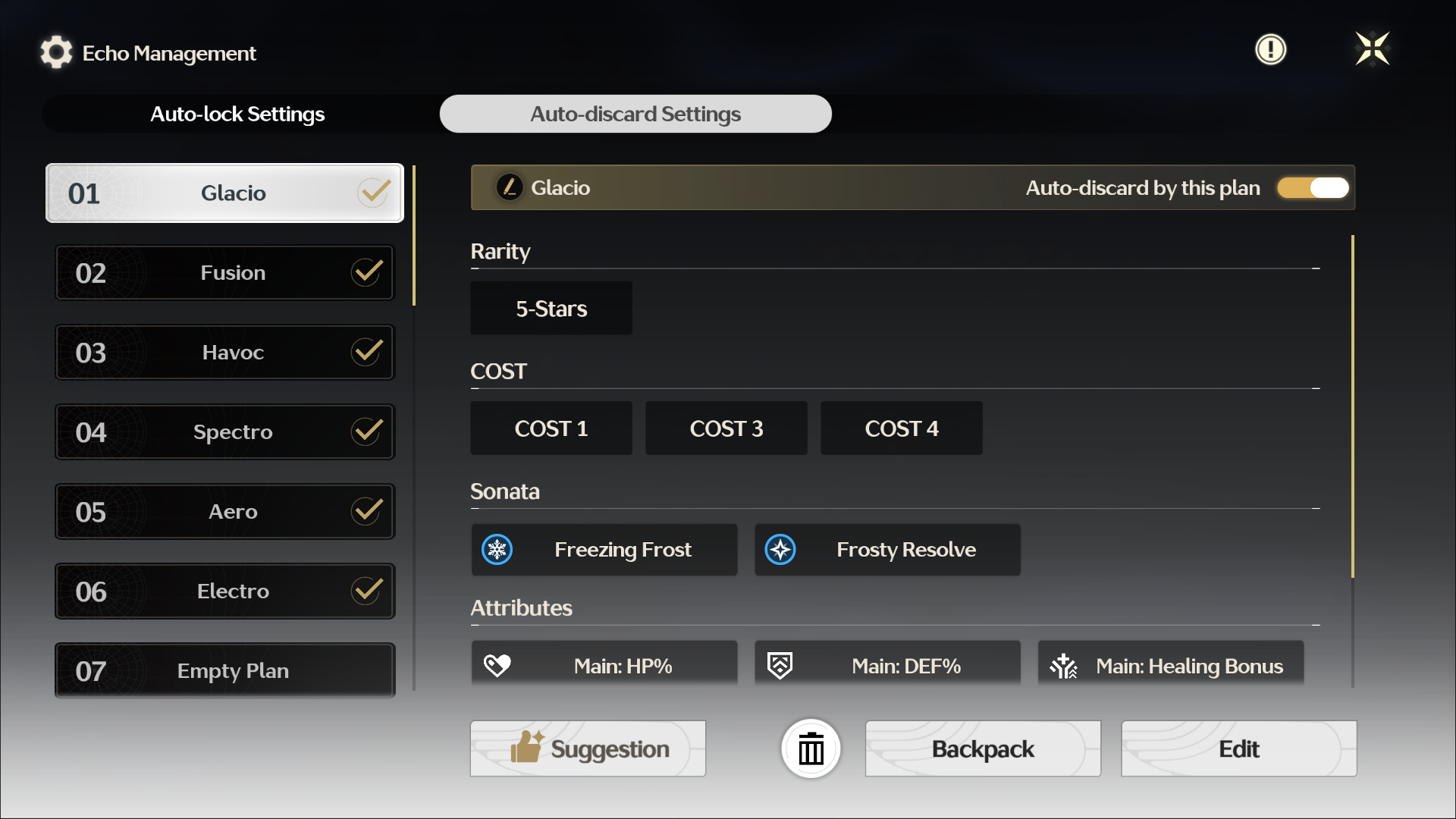The width and height of the screenshot is (1456, 819).
Task: Toggle the Glacio plan checkmark
Action: point(374,193)
